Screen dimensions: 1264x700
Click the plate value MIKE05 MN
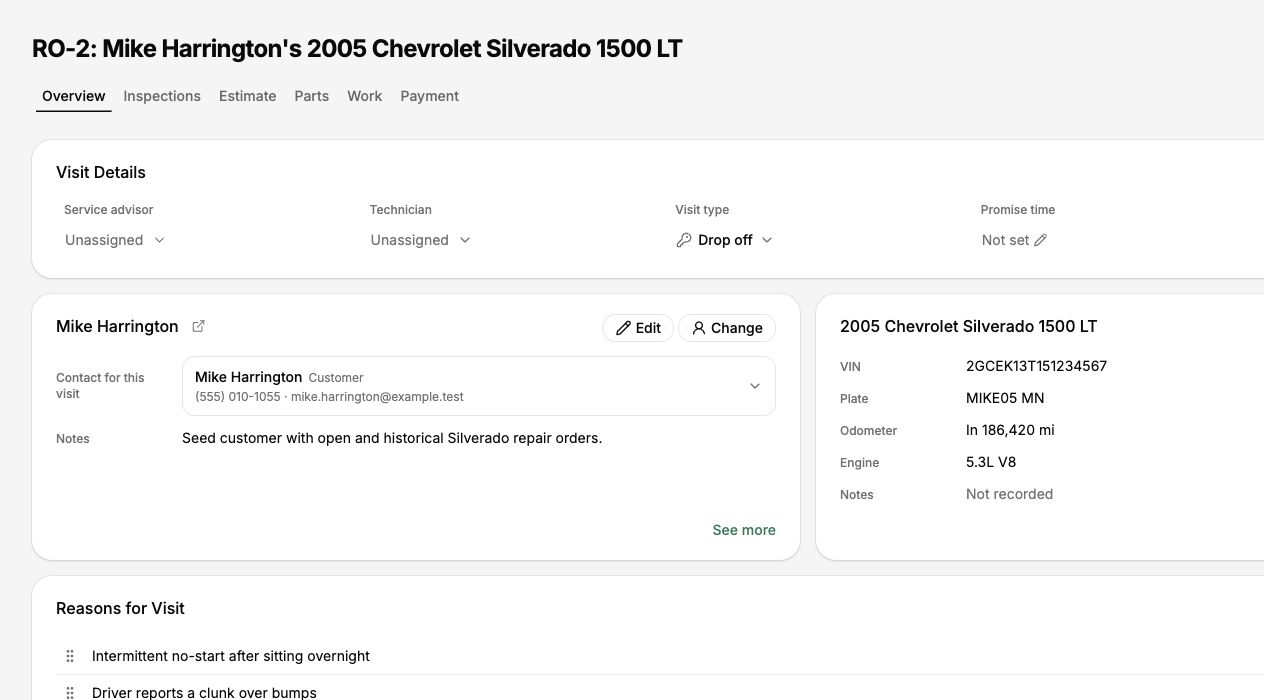(1005, 398)
